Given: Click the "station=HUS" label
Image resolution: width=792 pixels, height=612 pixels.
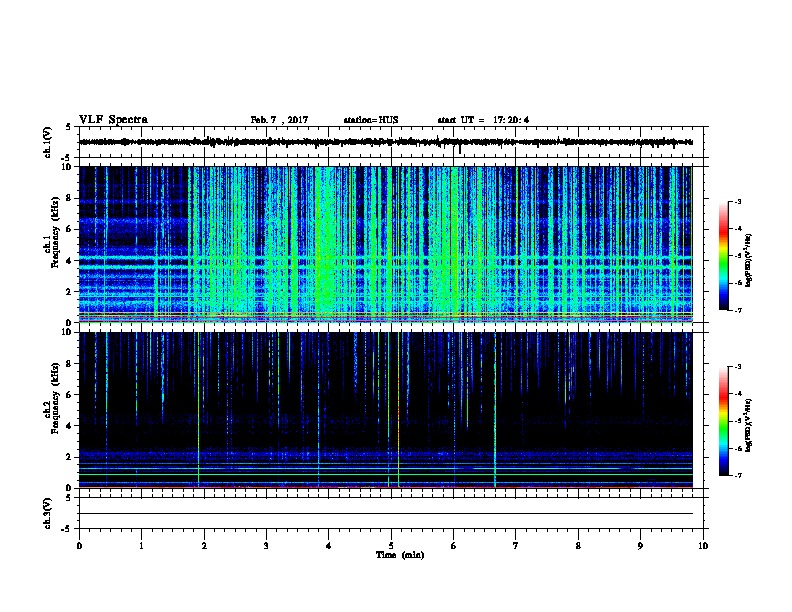Looking at the screenshot, I should click(371, 120).
